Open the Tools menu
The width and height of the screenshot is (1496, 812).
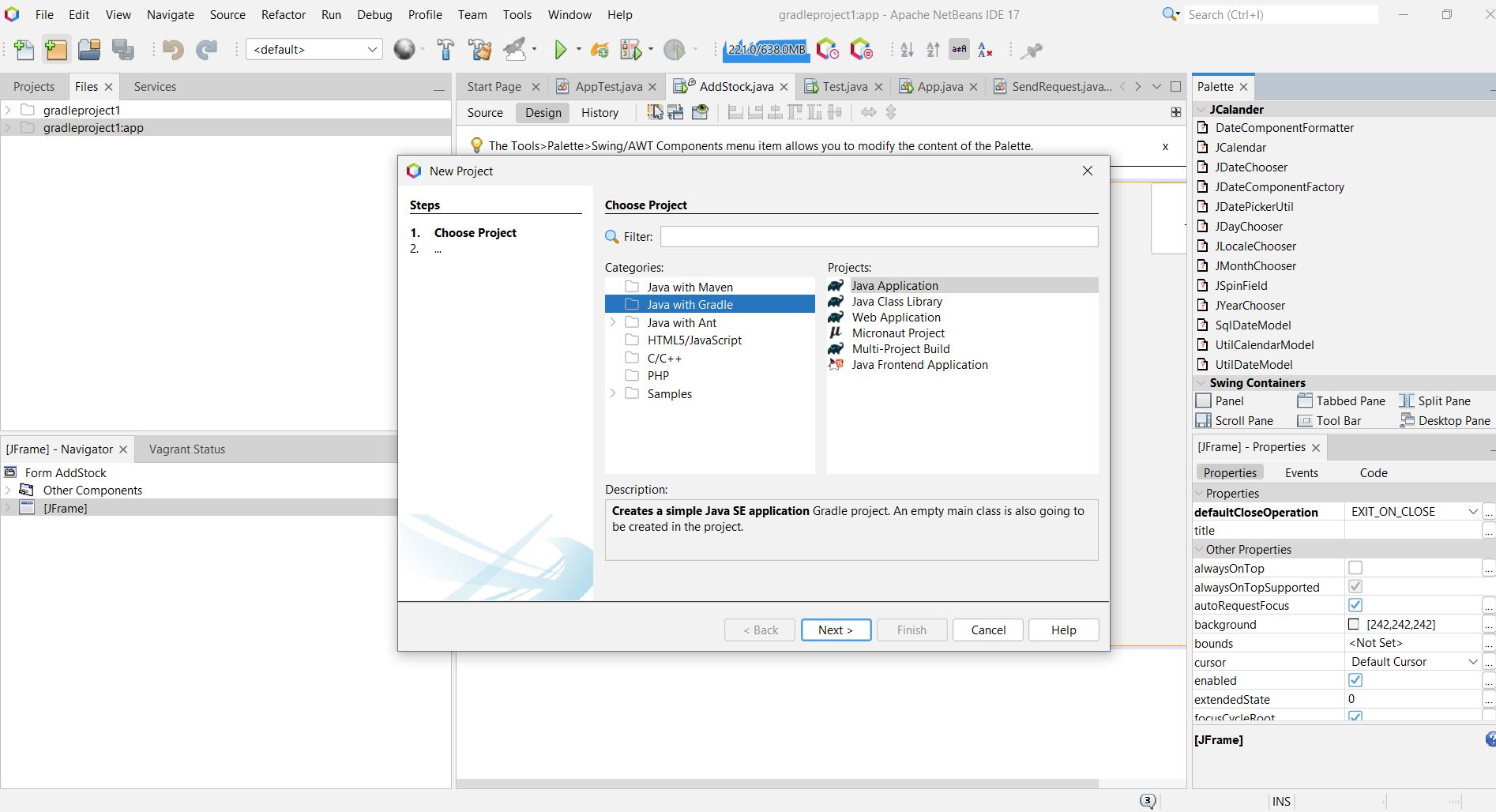pos(517,15)
